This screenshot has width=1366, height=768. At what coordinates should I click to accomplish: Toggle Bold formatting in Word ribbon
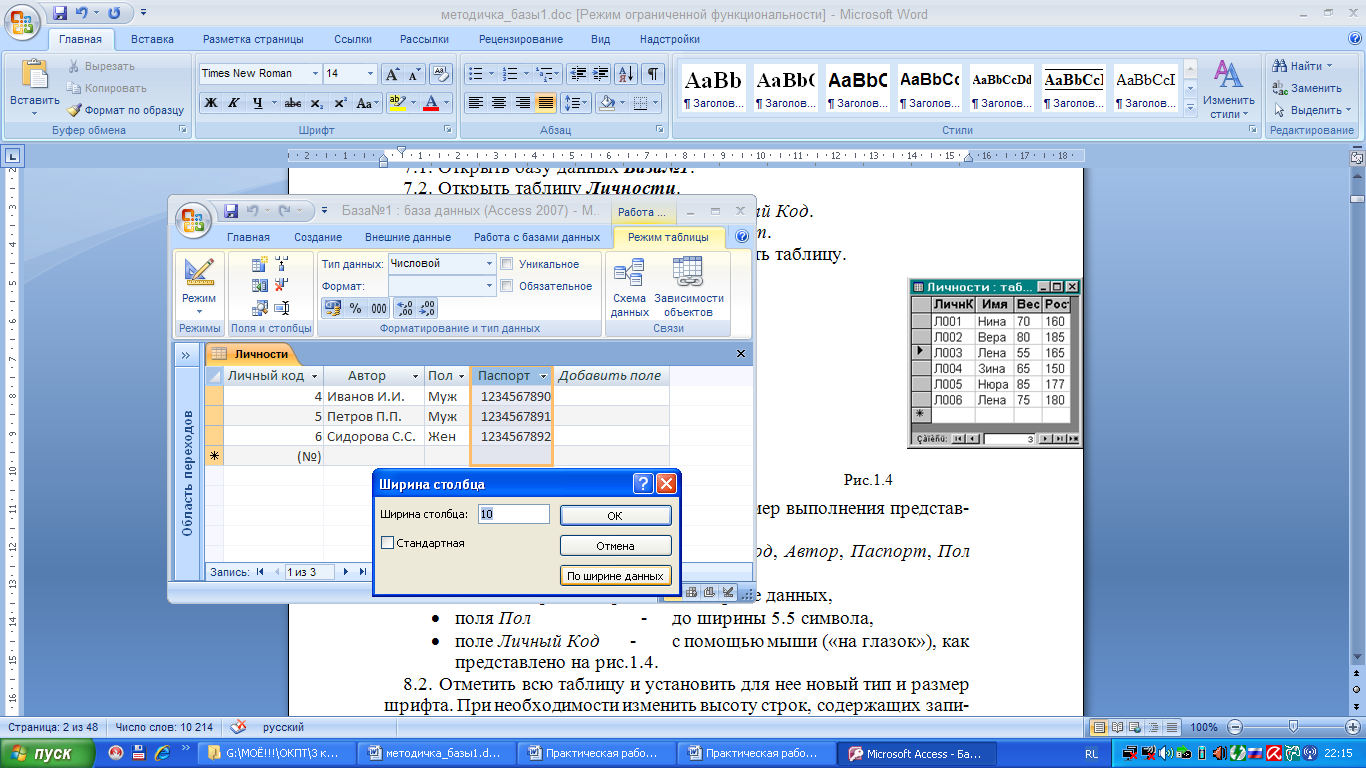(x=211, y=103)
